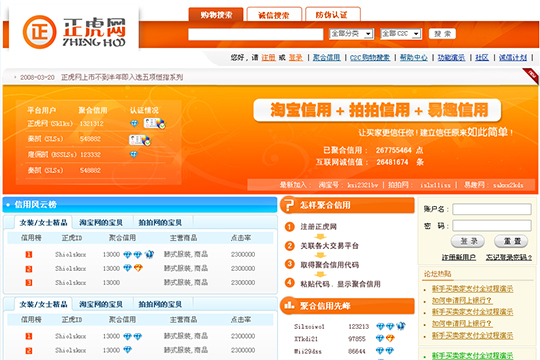
Task: Click the 淘宝信用 + 拍拍信用 + 易趣信用 banner
Action: (377, 110)
